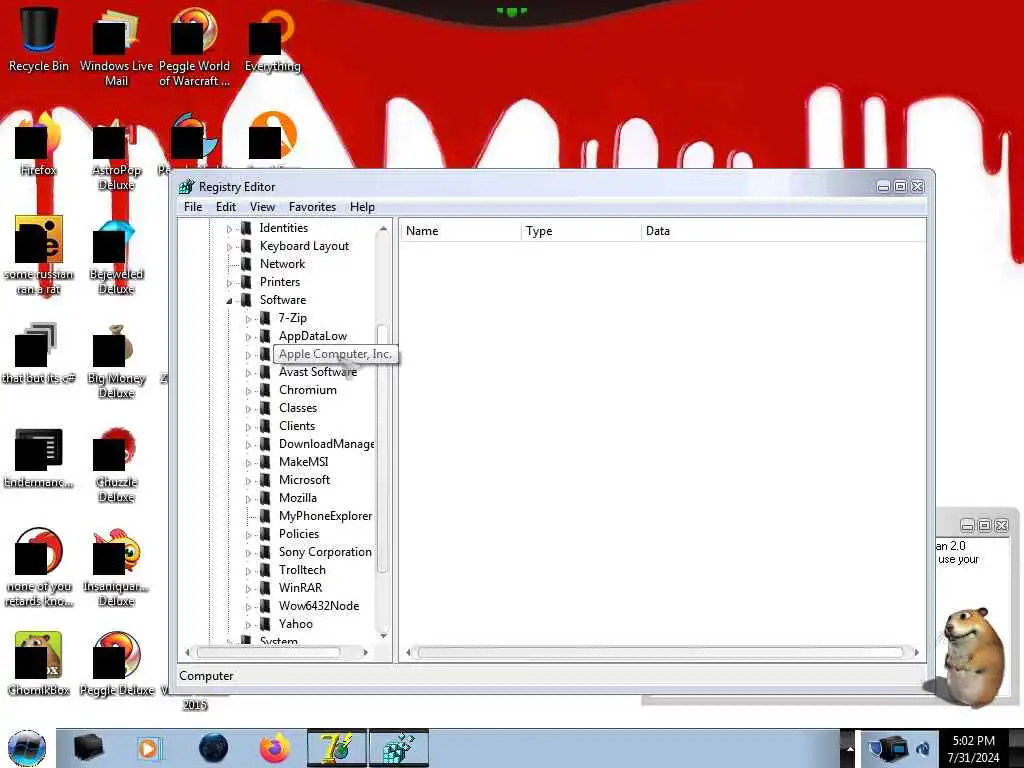Click the folder icon next to 7-Zip key
The height and width of the screenshot is (768, 1024).
(264, 318)
